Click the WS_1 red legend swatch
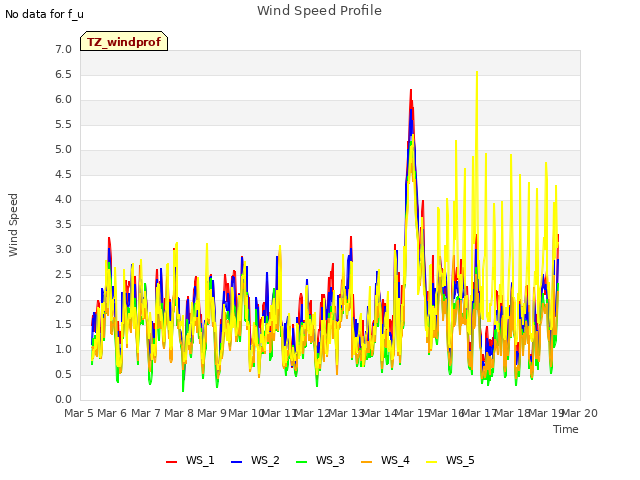Viewport: 640px width, 480px height. 171,462
